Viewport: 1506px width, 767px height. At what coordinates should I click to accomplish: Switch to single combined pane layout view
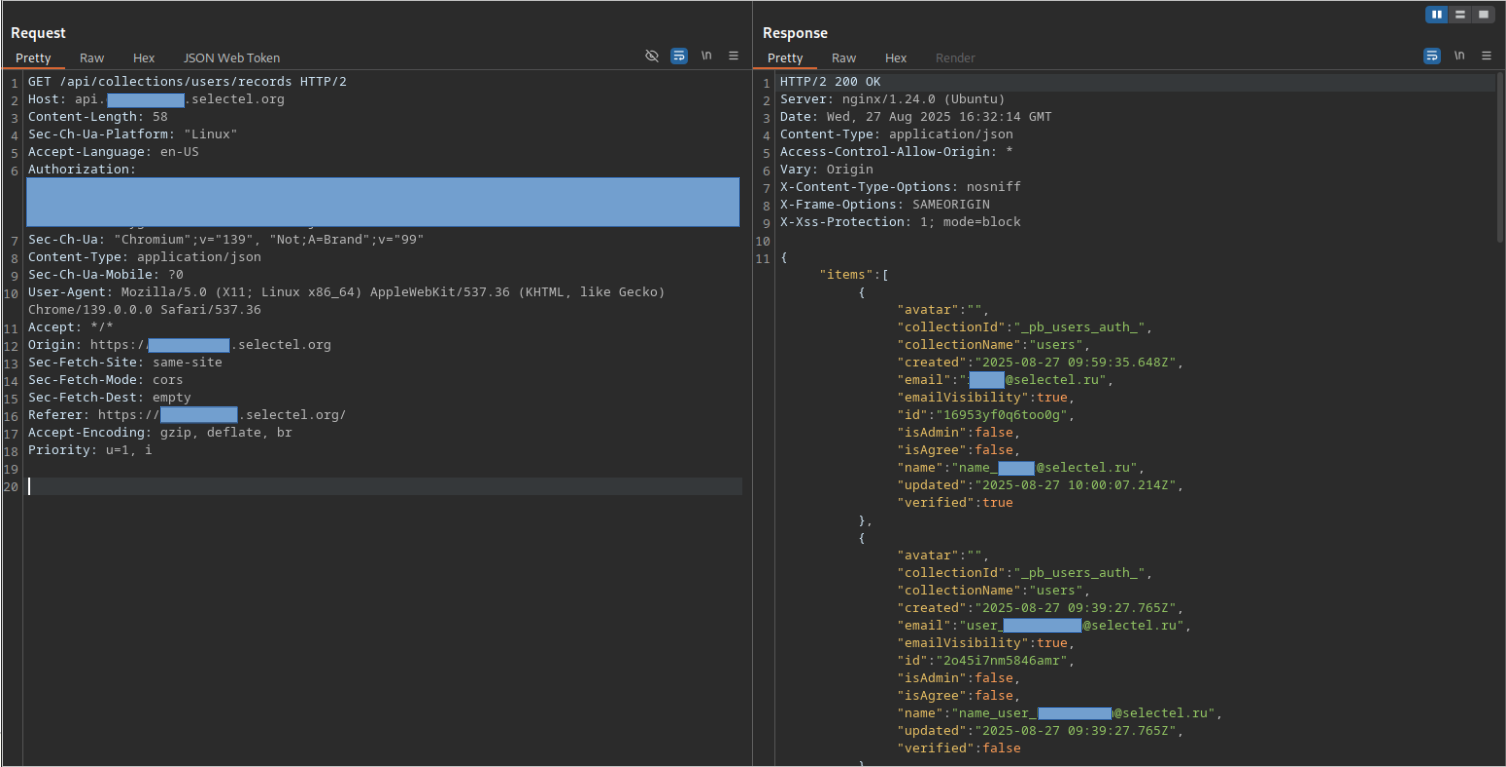(x=1483, y=14)
